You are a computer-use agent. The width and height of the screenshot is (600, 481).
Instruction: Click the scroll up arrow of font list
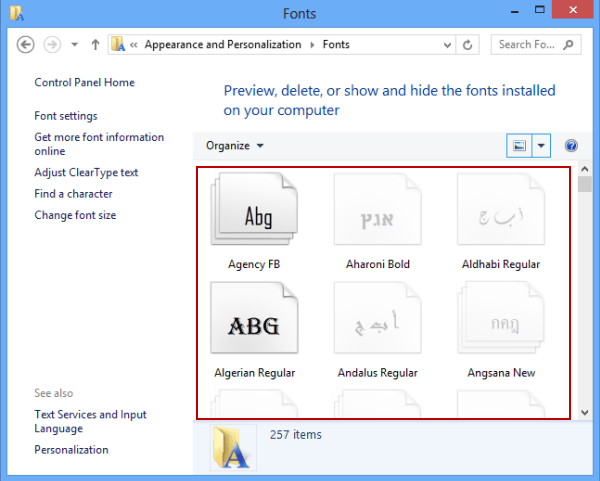585,169
